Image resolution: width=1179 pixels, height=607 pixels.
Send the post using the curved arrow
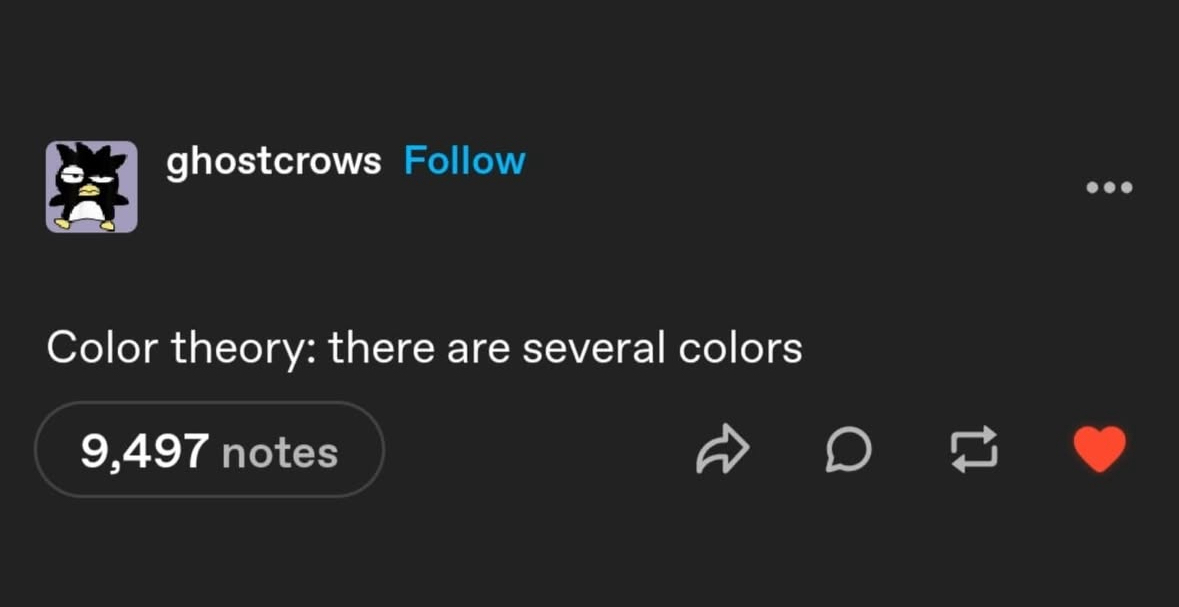coord(723,450)
